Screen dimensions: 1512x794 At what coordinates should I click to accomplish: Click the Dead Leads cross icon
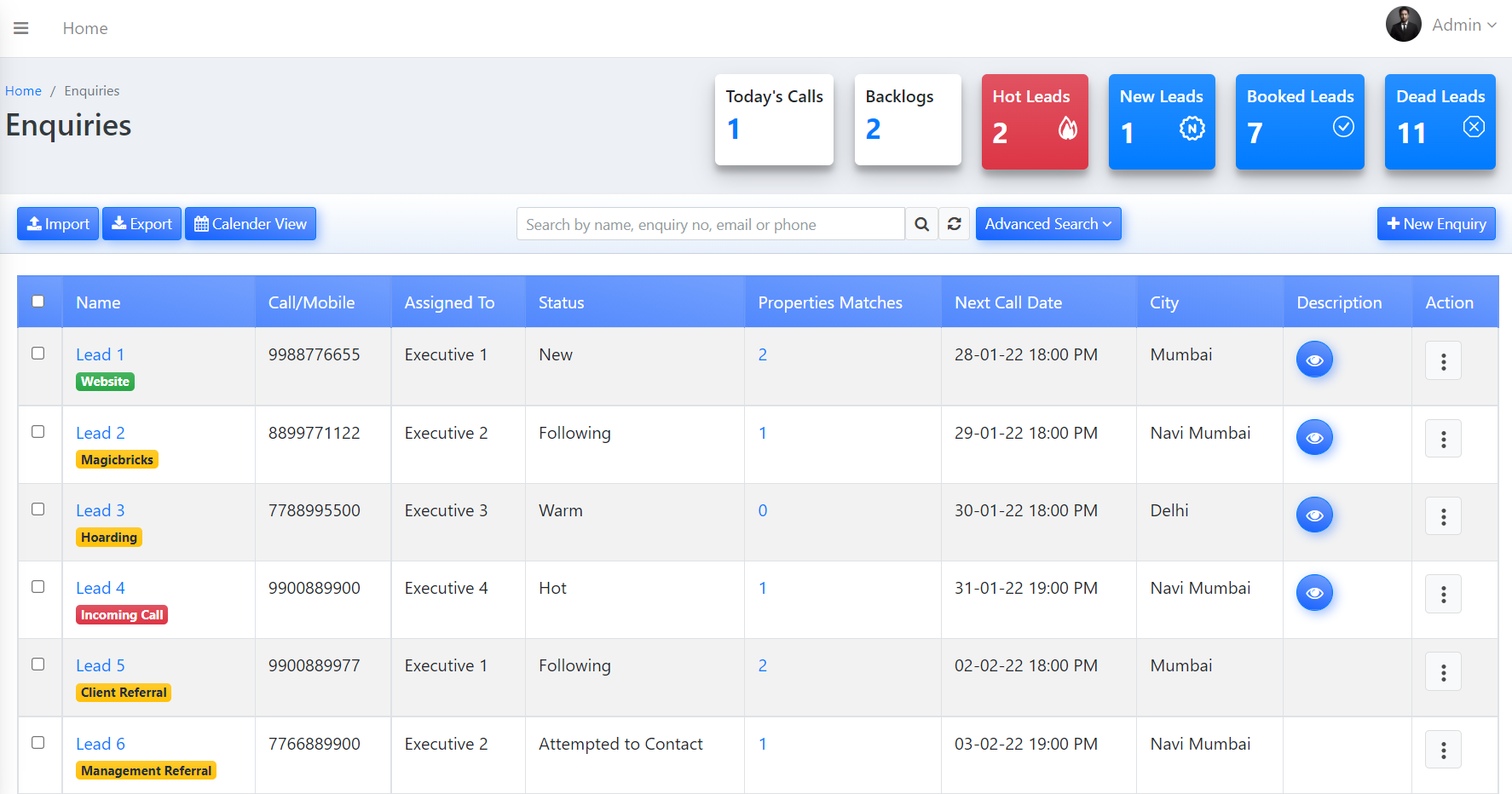tap(1474, 127)
